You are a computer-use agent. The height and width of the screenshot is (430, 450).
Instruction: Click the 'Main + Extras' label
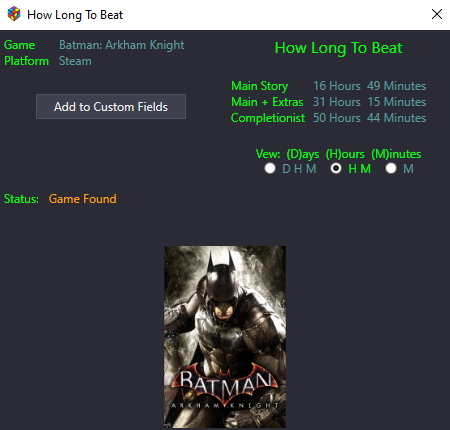coord(267,102)
